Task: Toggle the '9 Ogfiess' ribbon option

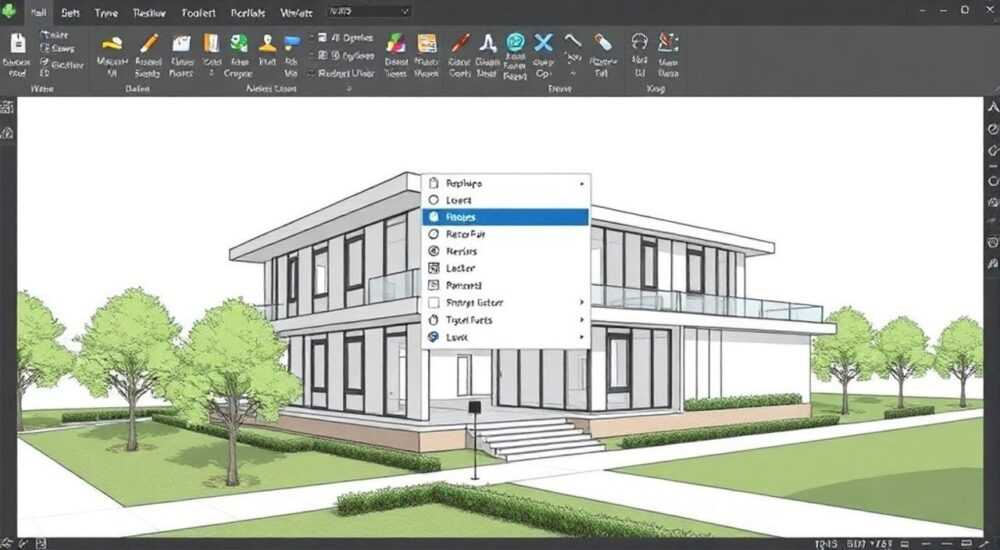Action: [345, 56]
